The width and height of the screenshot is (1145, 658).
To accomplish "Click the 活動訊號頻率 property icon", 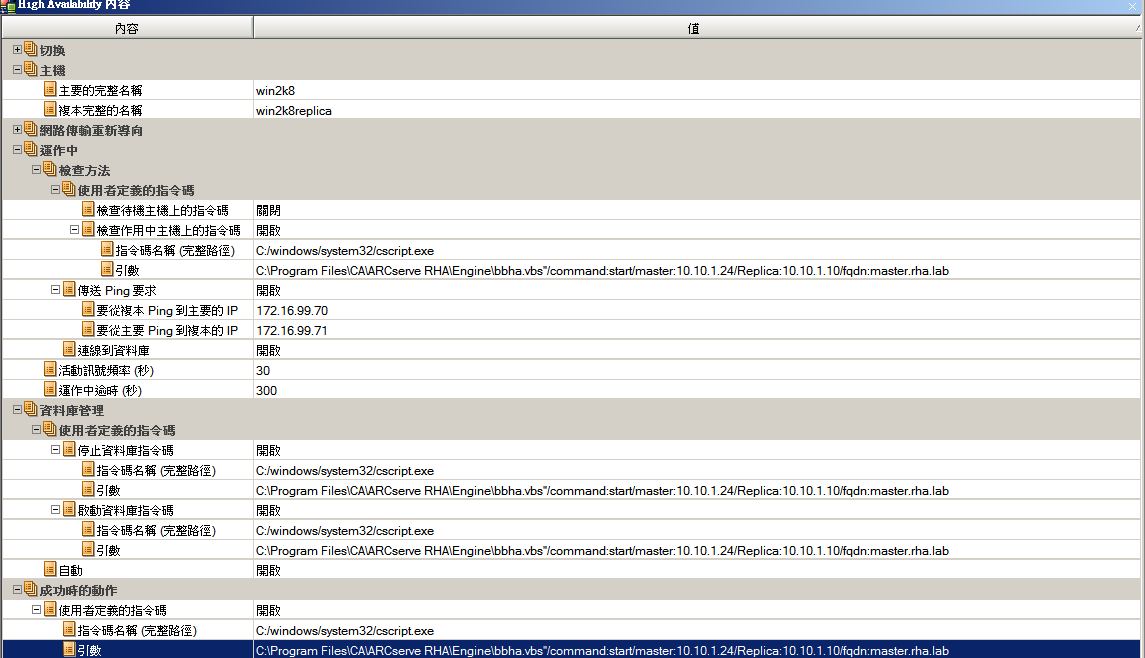I will coord(50,369).
